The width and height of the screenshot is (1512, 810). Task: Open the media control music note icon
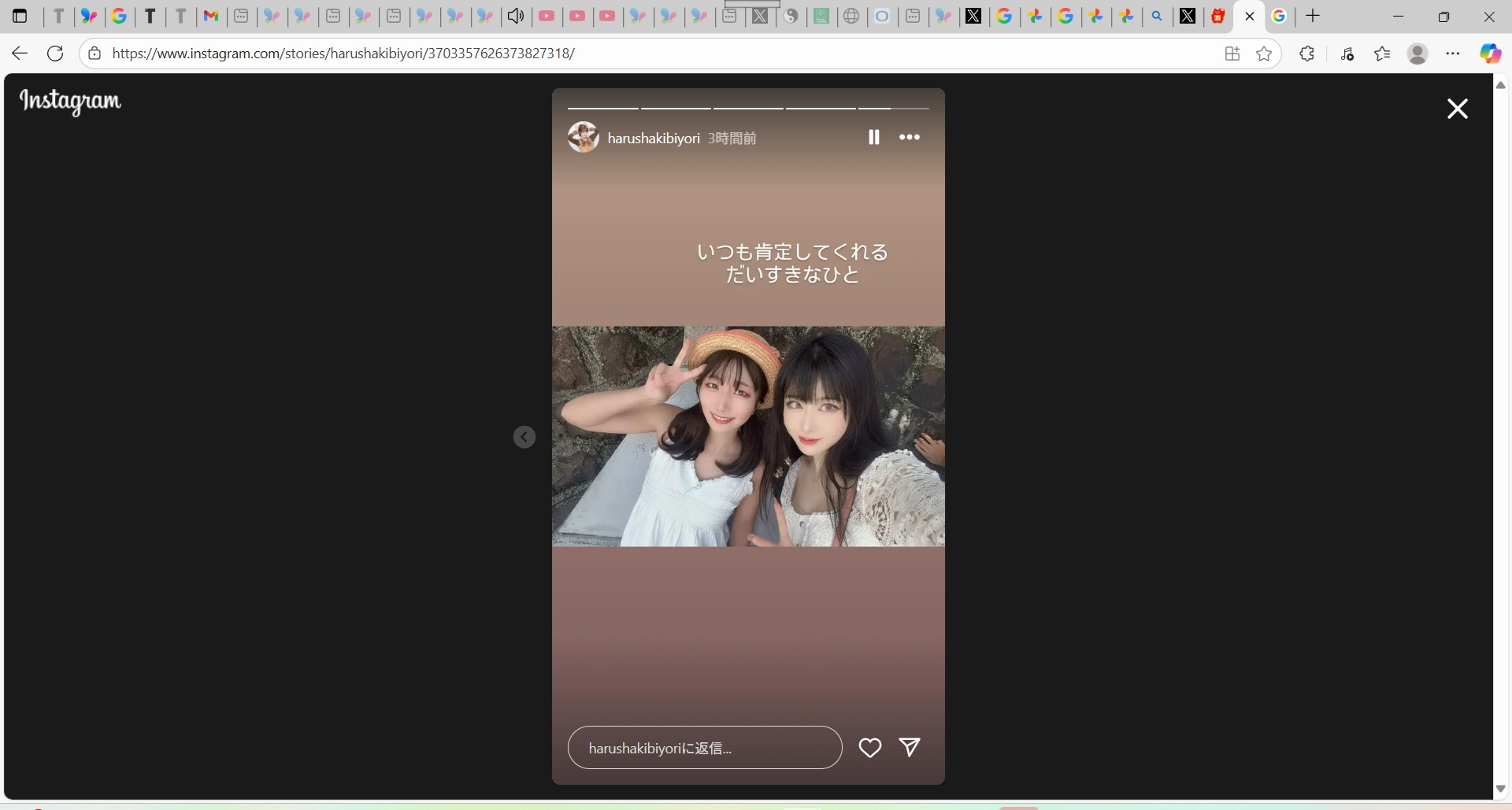(1347, 54)
